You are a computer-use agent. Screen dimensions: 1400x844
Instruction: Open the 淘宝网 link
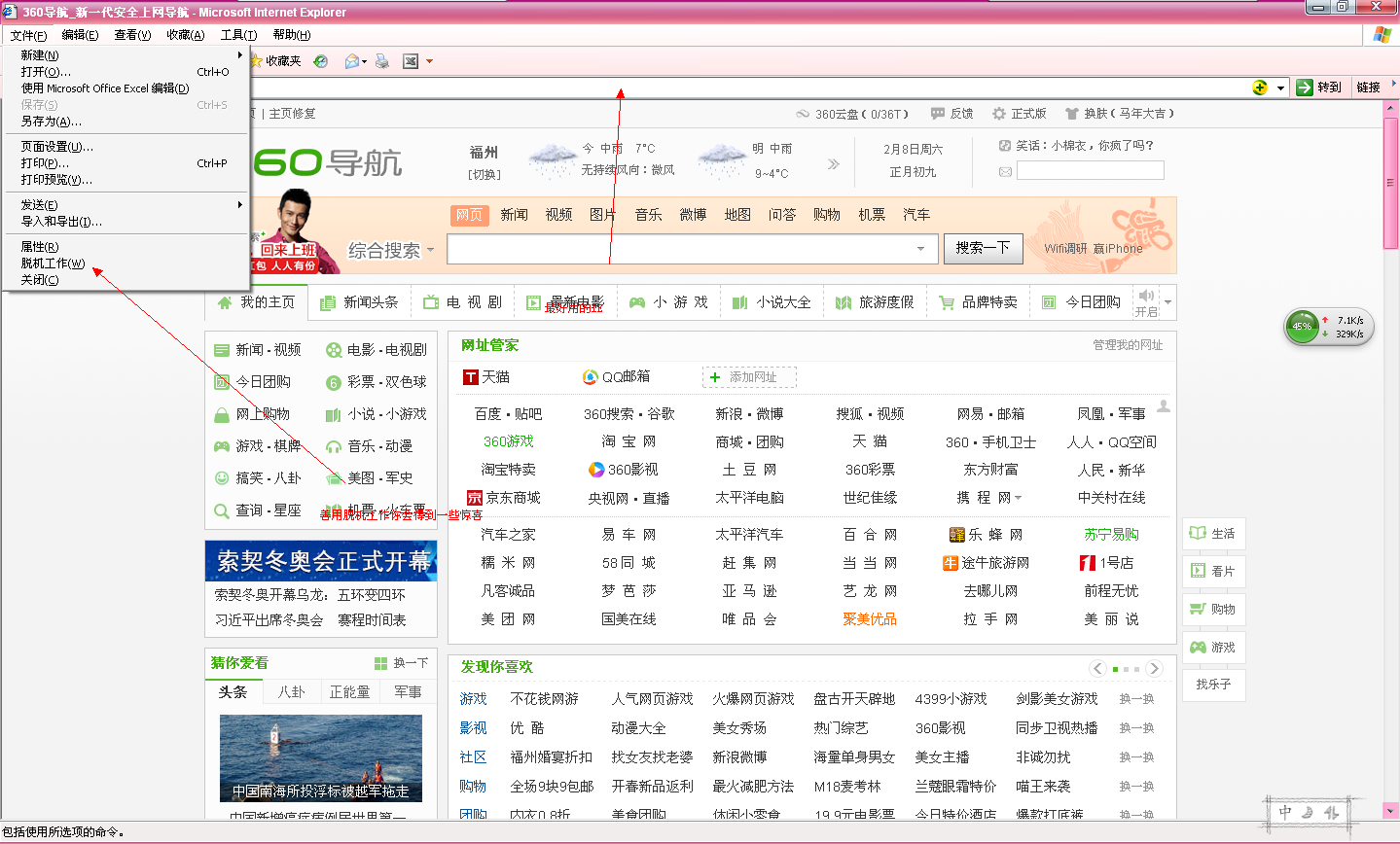(x=628, y=441)
